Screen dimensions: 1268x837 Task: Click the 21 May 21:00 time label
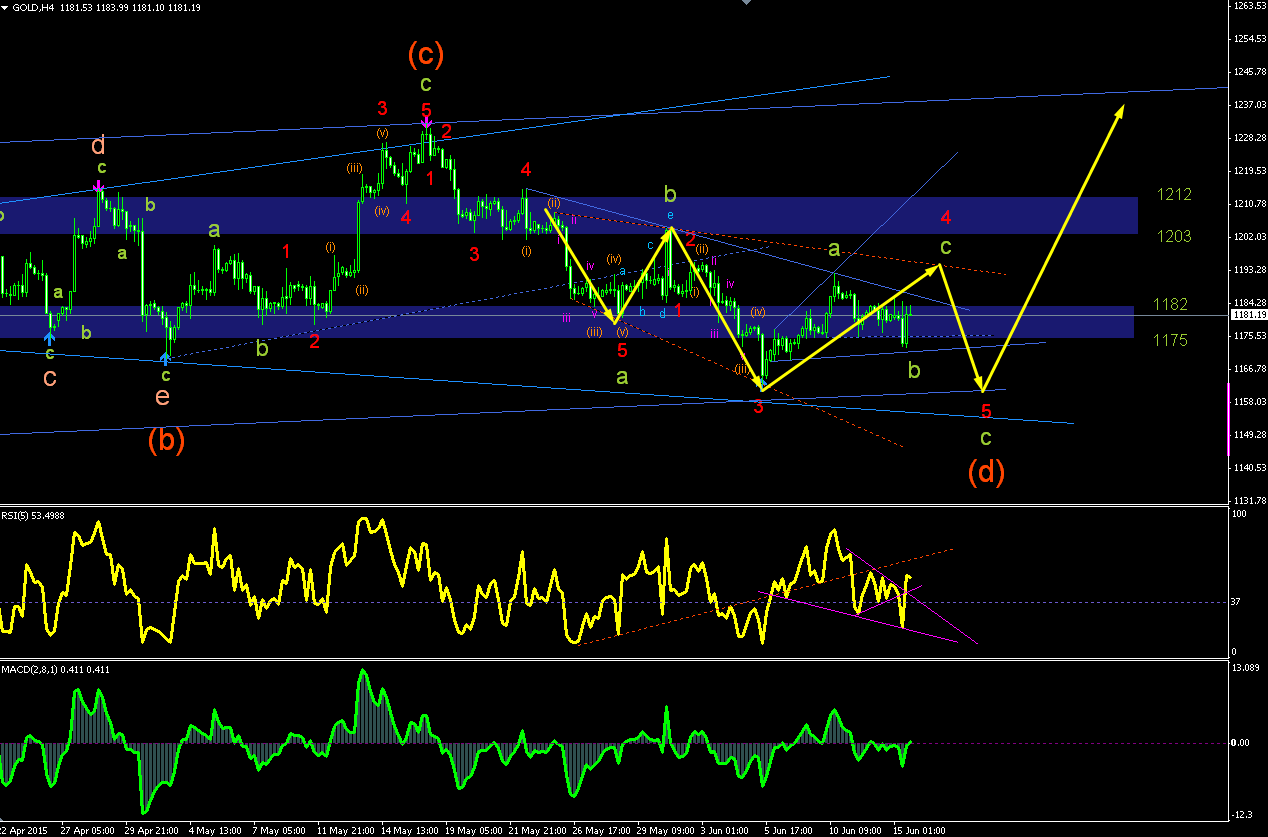click(536, 830)
